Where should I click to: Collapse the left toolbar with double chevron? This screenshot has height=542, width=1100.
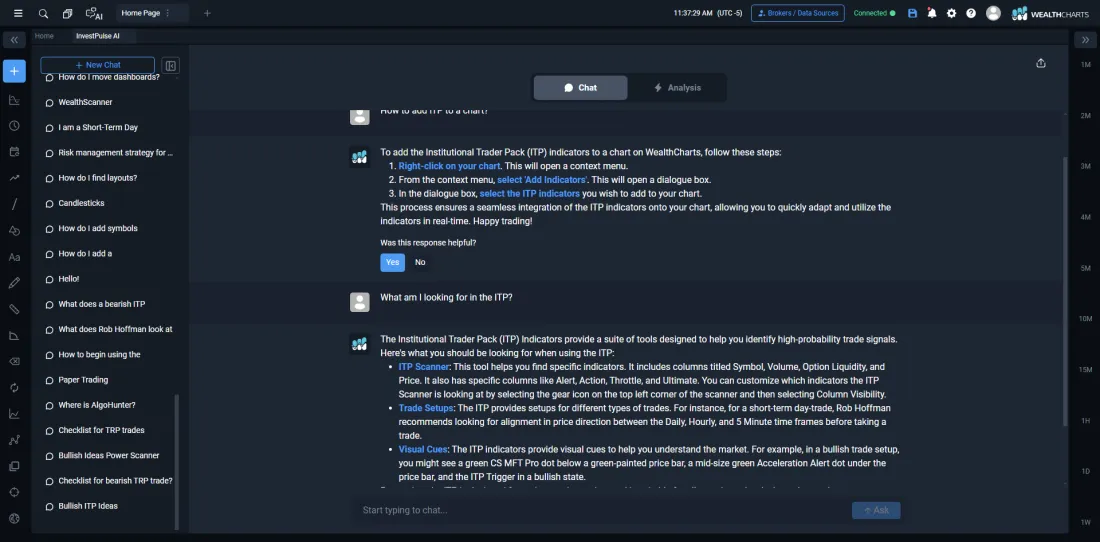click(14, 40)
